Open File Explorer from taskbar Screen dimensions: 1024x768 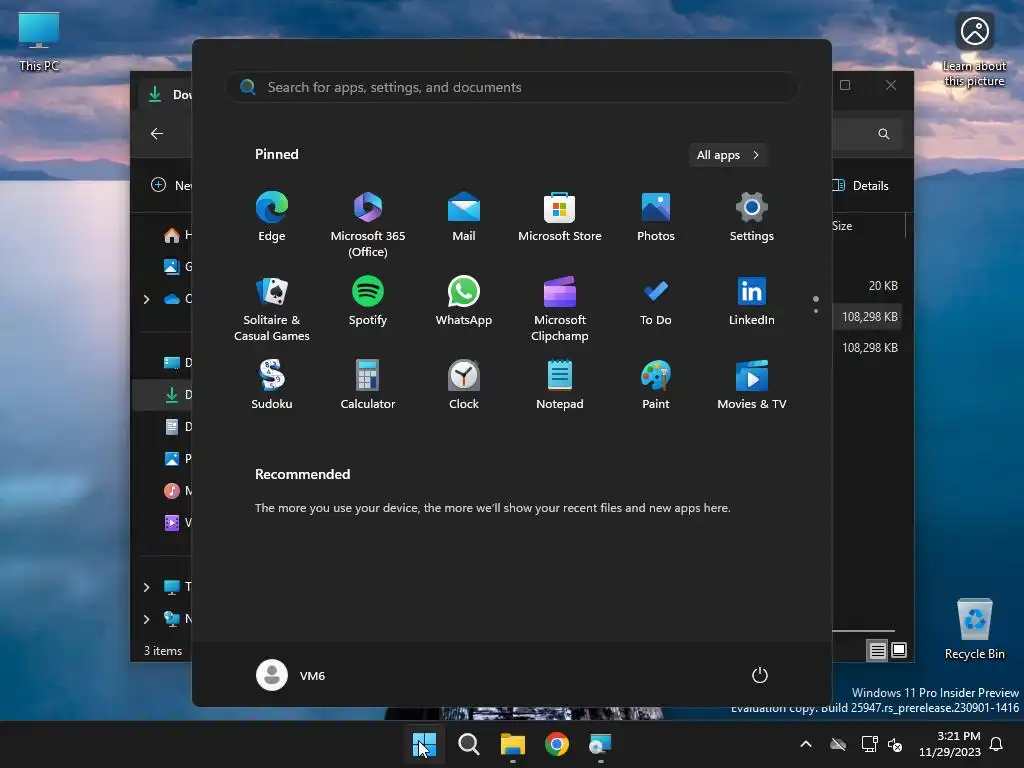coord(513,744)
